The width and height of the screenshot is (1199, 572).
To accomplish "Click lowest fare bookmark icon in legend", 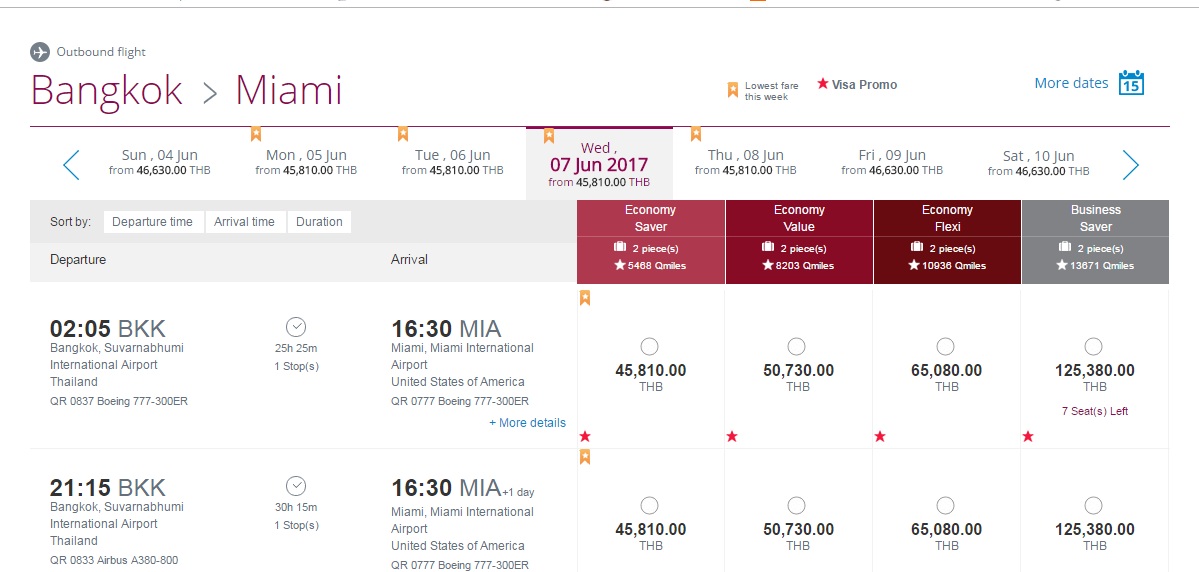I will click(733, 89).
